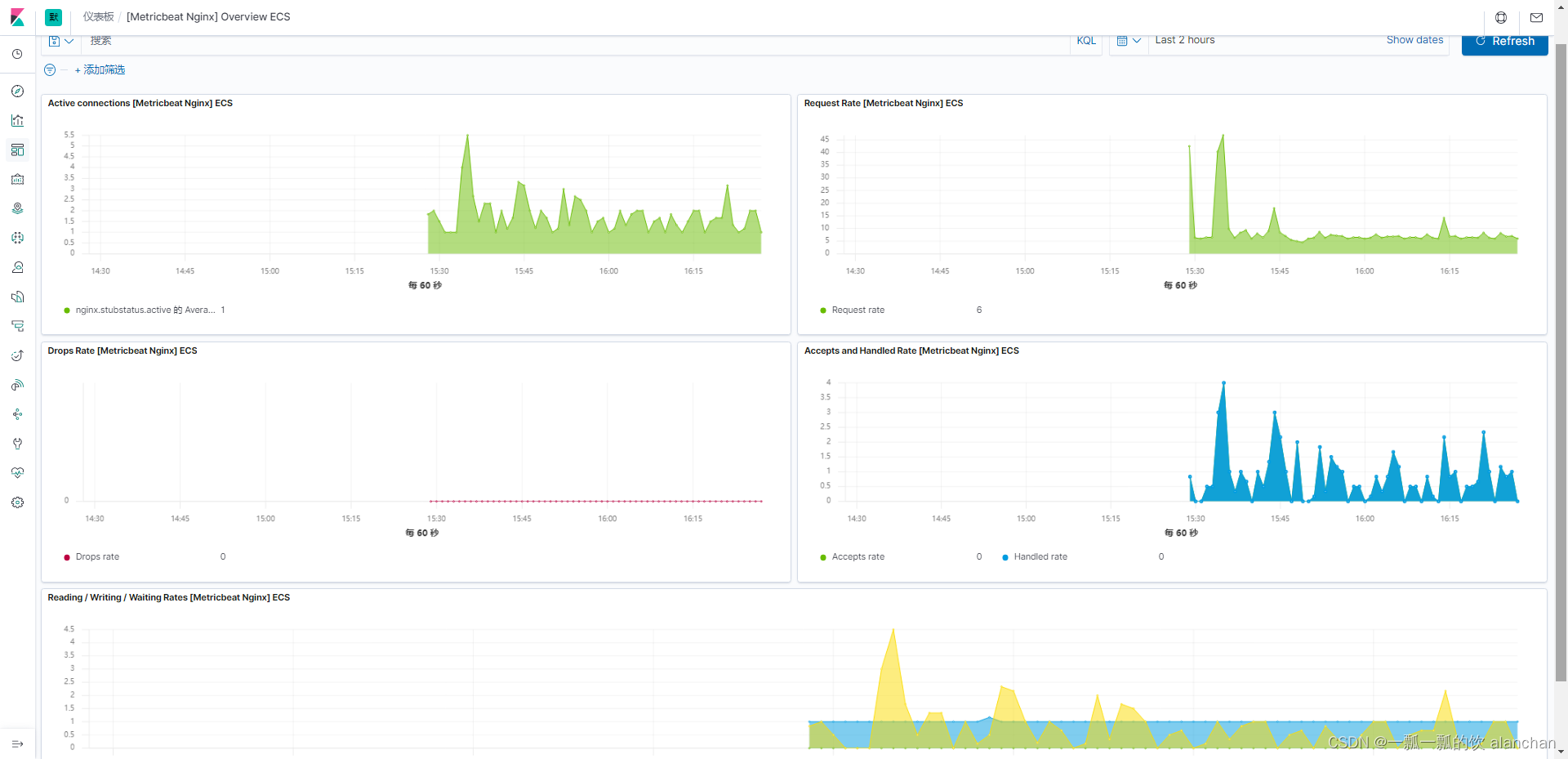Click the peak of Active connections chart

click(467, 136)
